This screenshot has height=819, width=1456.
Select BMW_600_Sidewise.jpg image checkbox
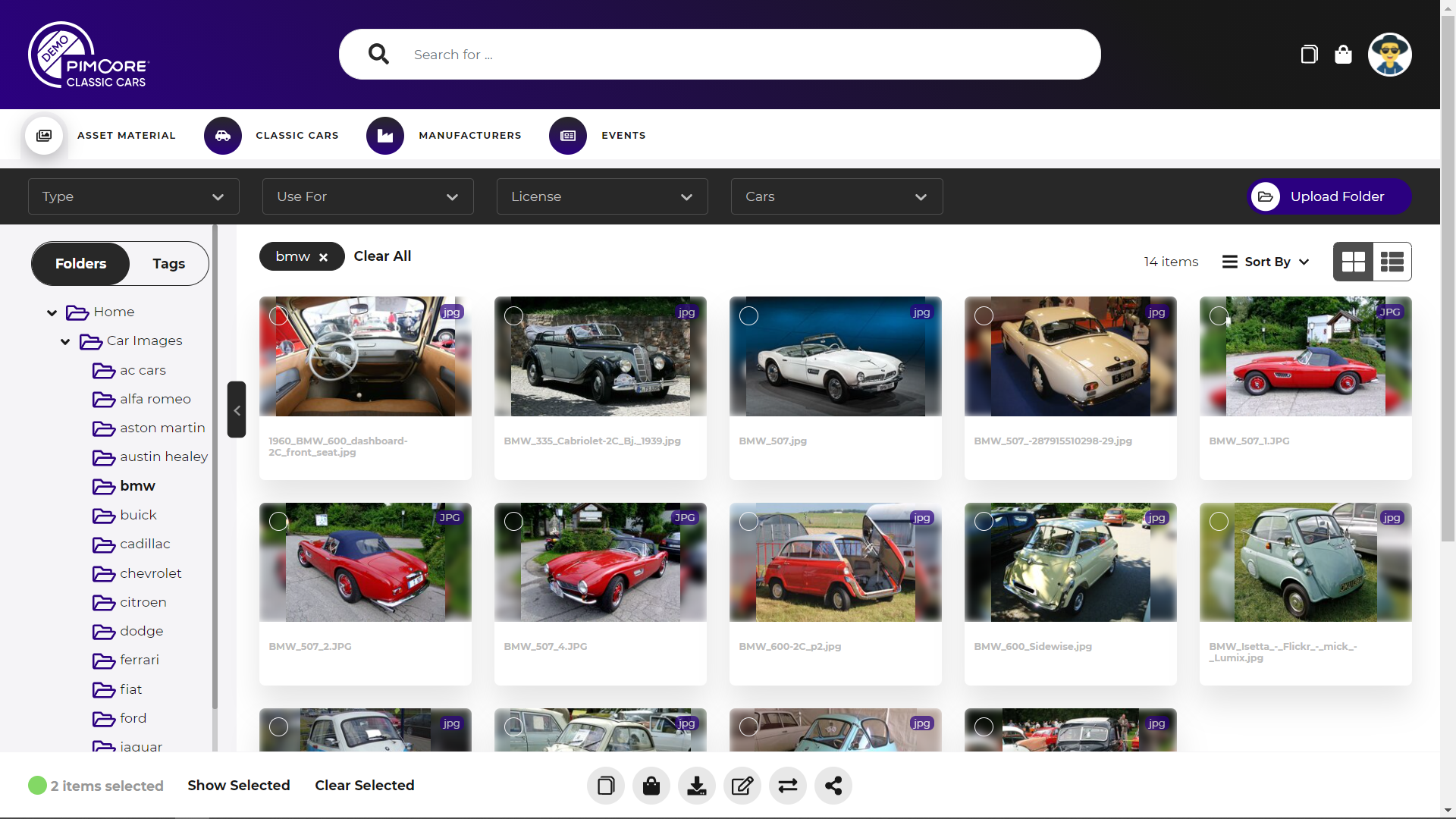(984, 522)
